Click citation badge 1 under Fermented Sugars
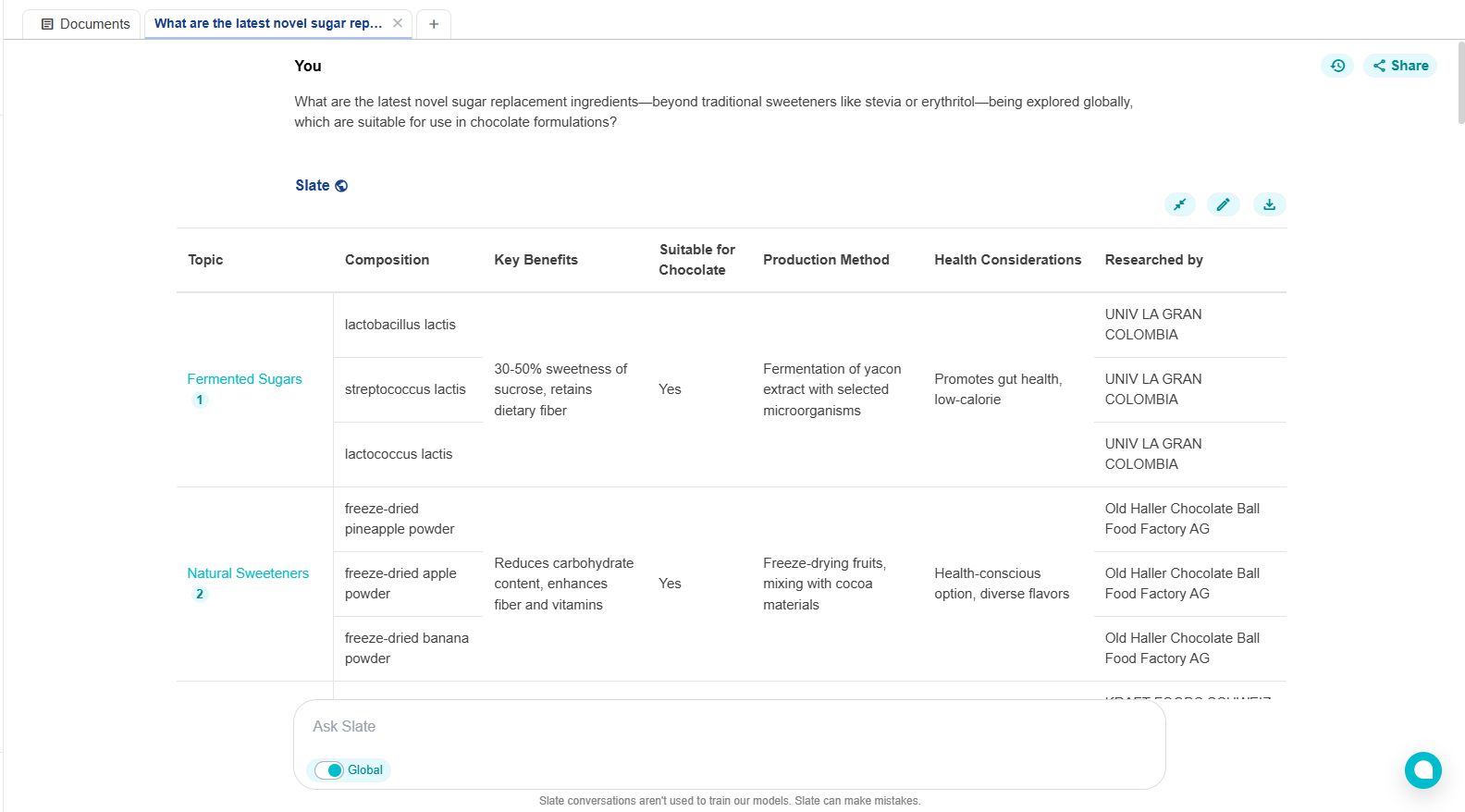Image resolution: width=1465 pixels, height=812 pixels. [x=199, y=400]
